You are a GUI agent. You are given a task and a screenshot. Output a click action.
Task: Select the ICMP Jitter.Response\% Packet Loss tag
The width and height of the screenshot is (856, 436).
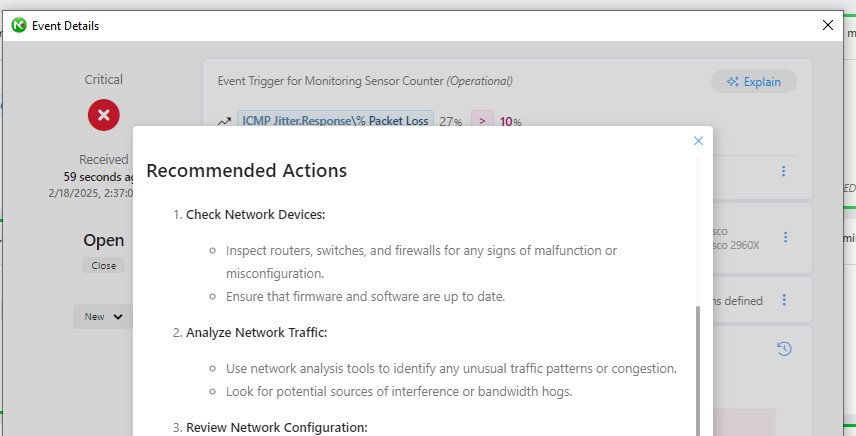click(335, 121)
